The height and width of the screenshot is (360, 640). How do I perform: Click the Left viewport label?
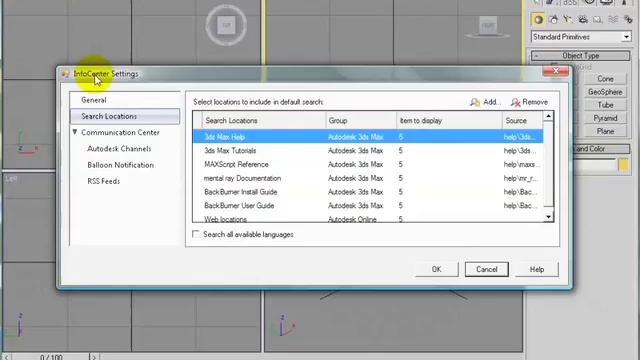coord(11,178)
